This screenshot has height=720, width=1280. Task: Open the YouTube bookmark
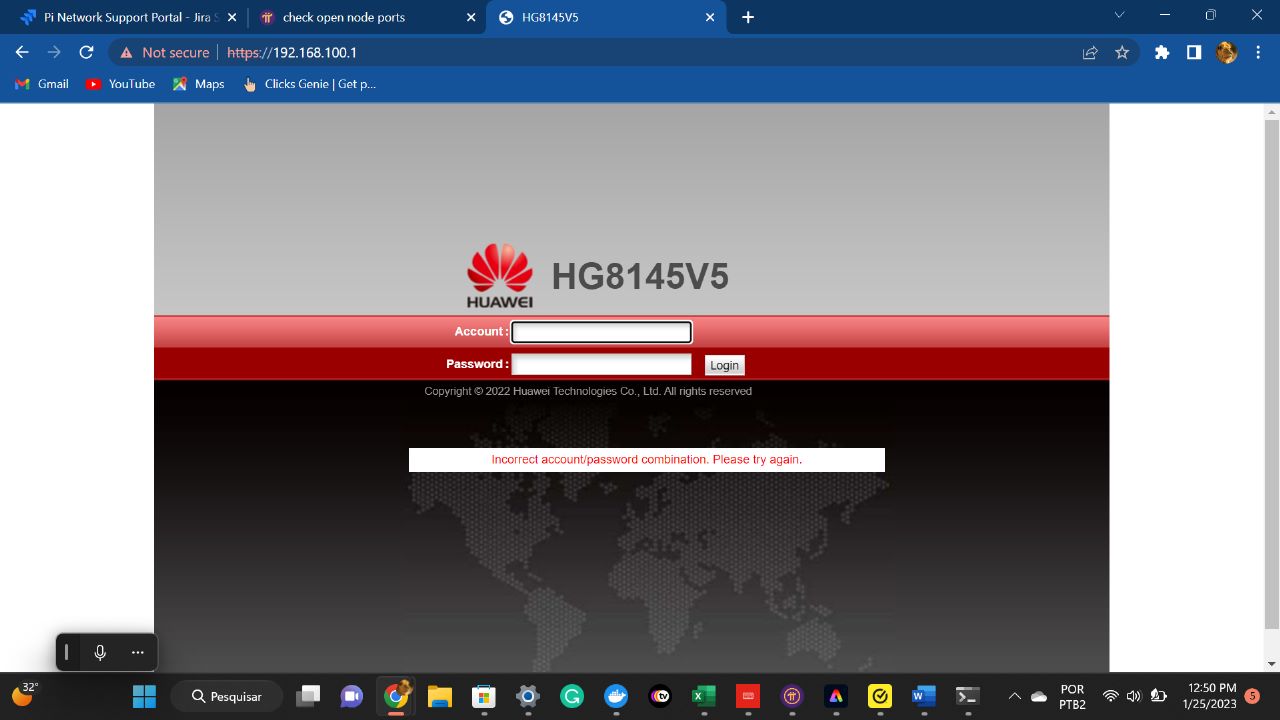120,84
